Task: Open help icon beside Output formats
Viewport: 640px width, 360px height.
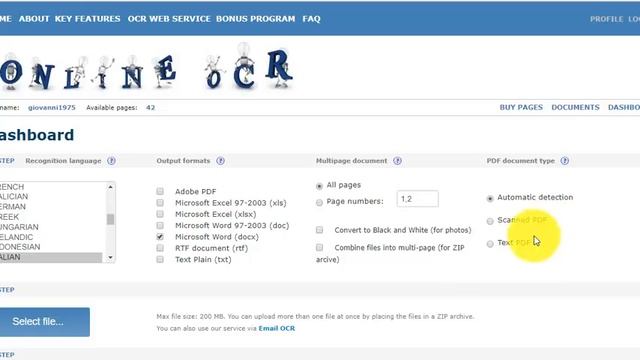Action: coord(220,161)
